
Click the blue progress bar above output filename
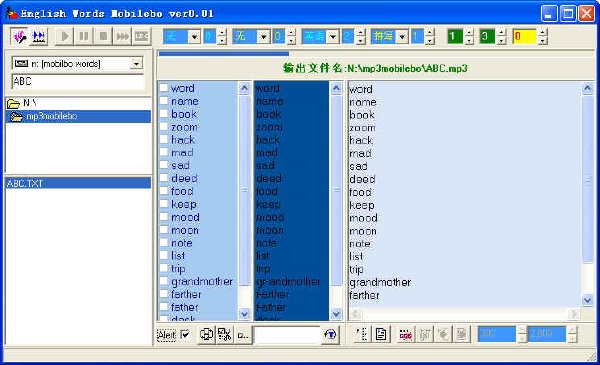[224, 54]
